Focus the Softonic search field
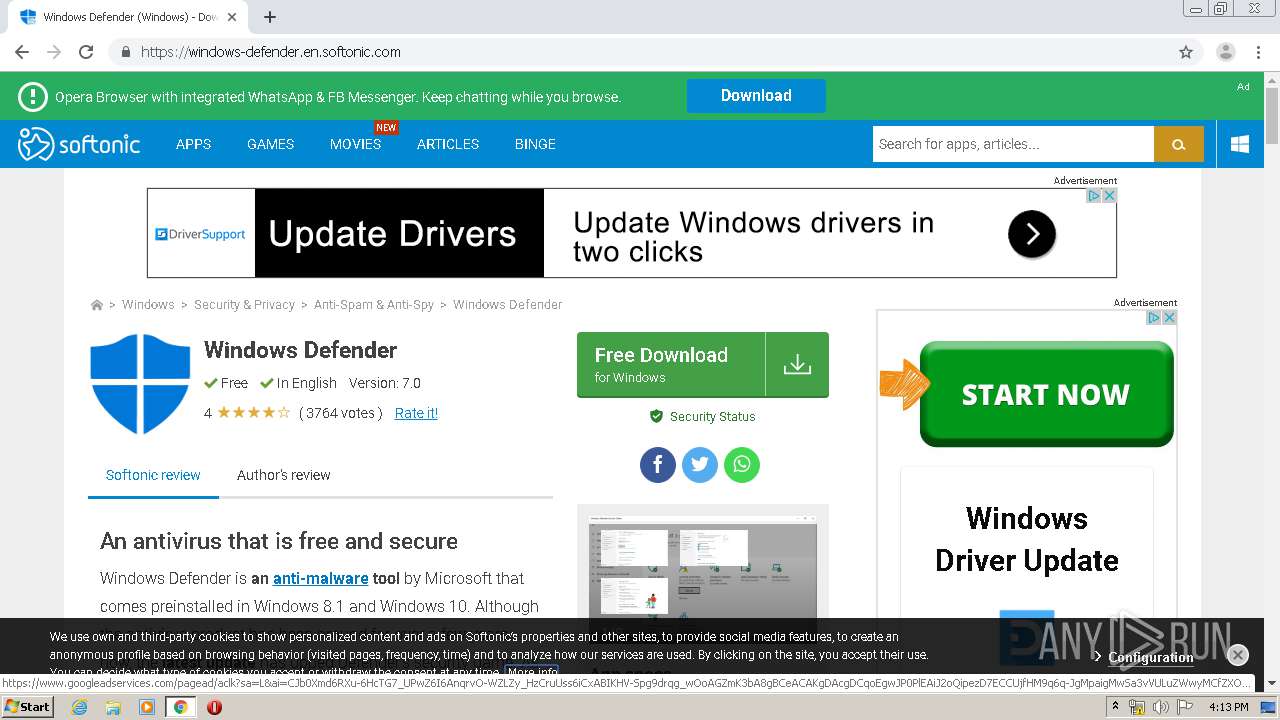Image resolution: width=1280 pixels, height=720 pixels. coord(1013,144)
